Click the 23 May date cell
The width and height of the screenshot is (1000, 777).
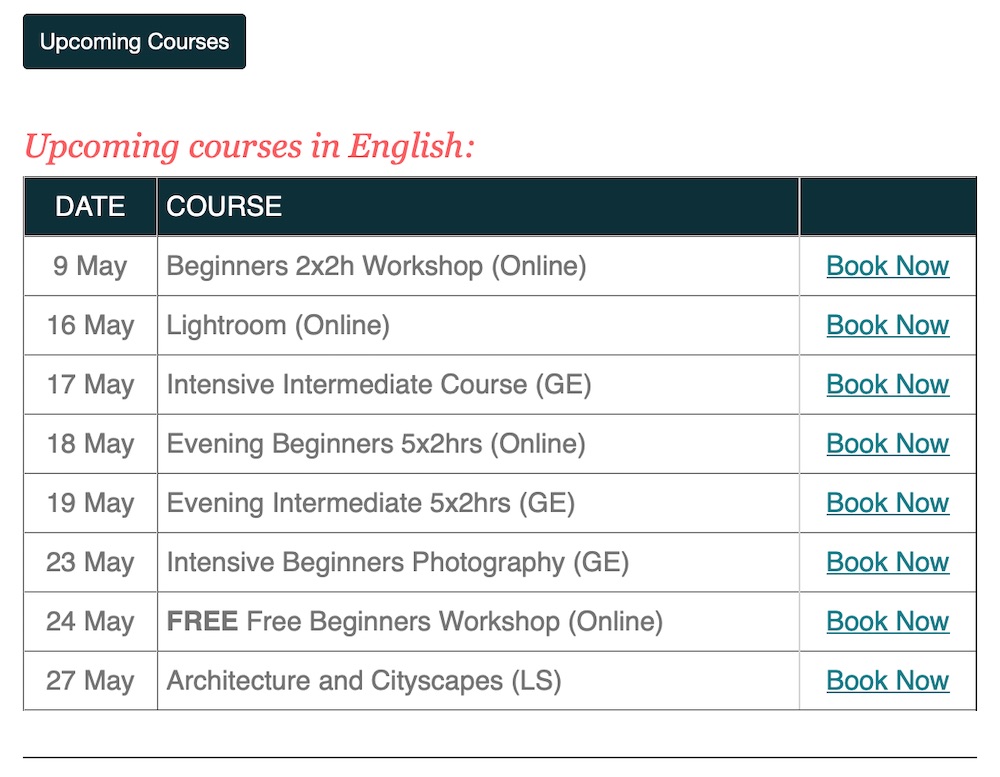pos(90,562)
